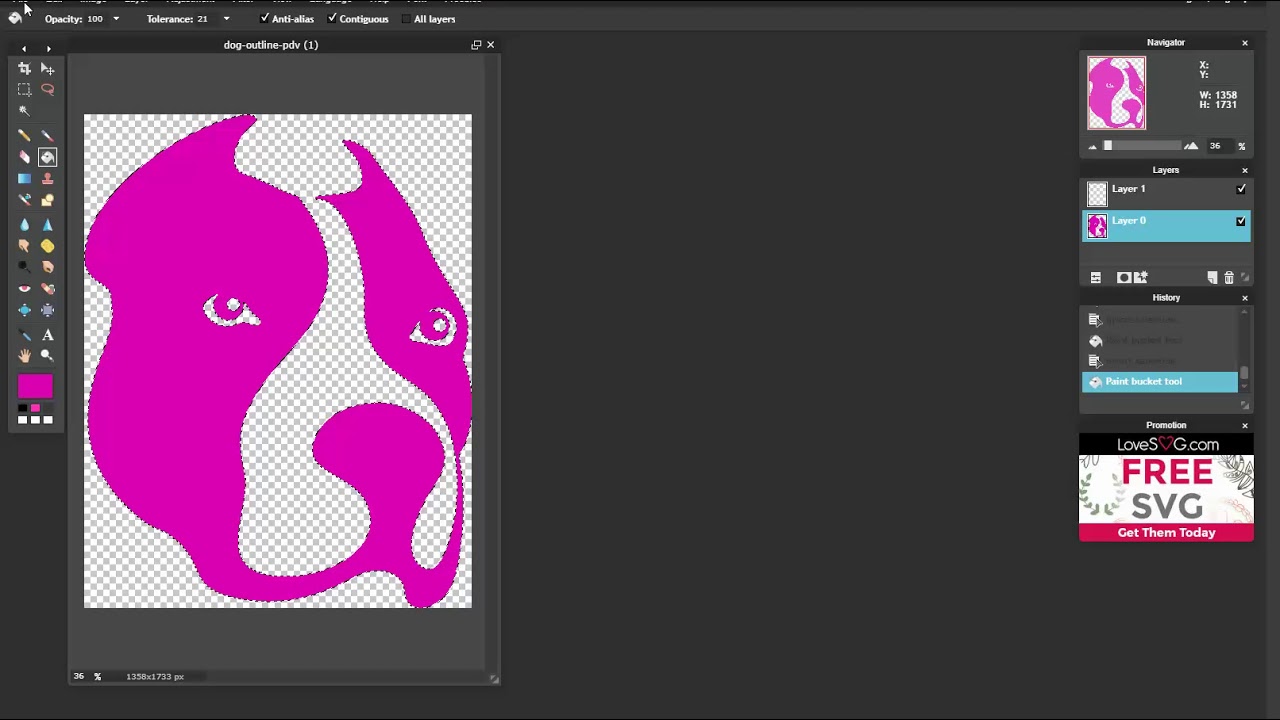Screen dimensions: 1280x720
Task: Disable the Anti-alias checkbox
Action: pyautogui.click(x=265, y=19)
